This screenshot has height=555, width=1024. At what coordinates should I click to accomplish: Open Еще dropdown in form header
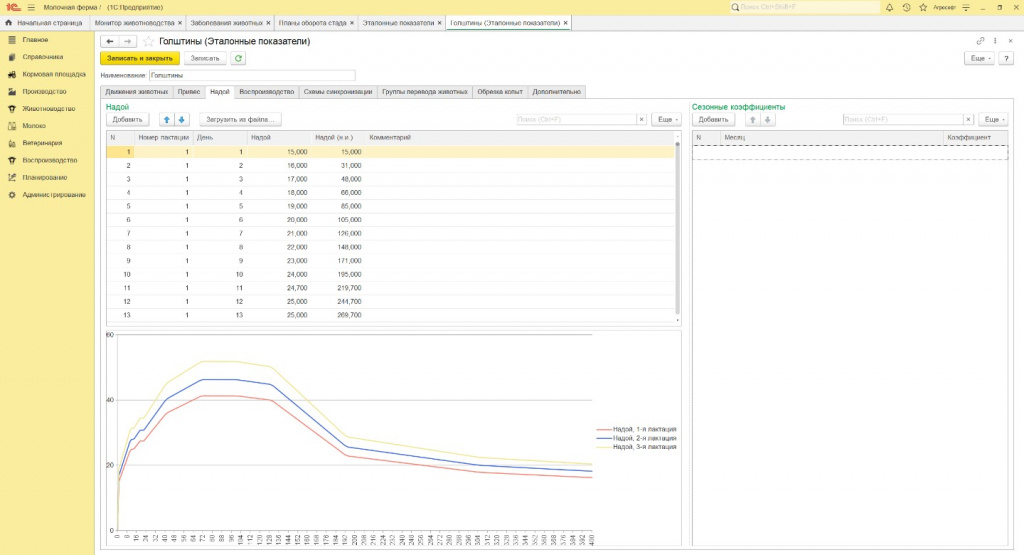click(x=978, y=59)
